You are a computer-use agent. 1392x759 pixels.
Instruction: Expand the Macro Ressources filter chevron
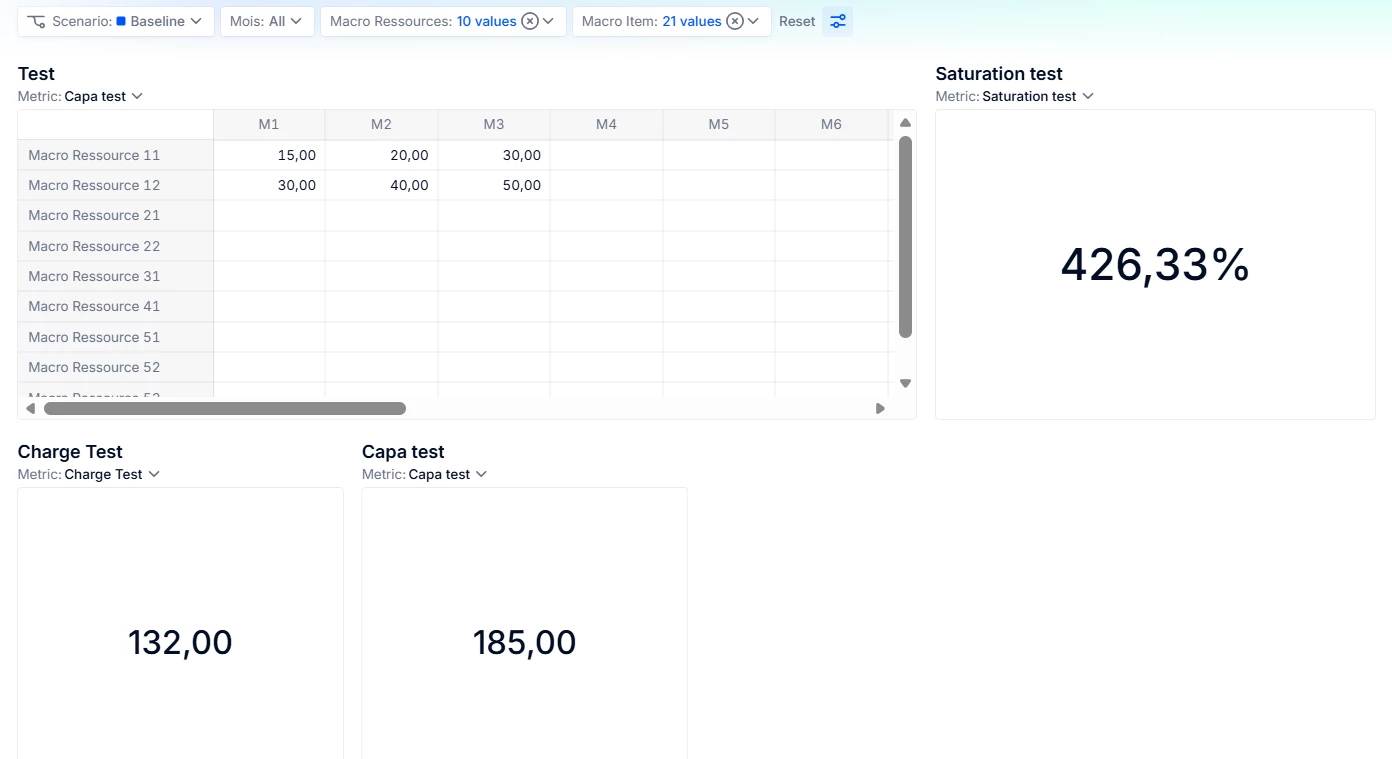548,21
